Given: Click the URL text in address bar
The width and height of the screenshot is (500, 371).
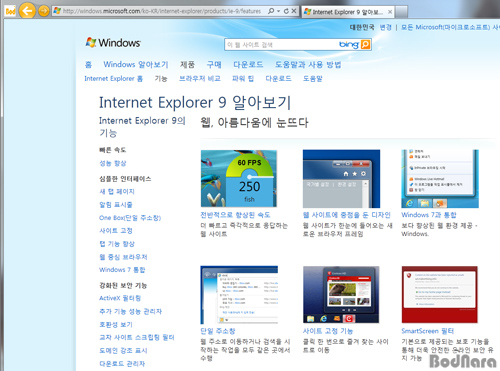Looking at the screenshot, I should 162,11.
